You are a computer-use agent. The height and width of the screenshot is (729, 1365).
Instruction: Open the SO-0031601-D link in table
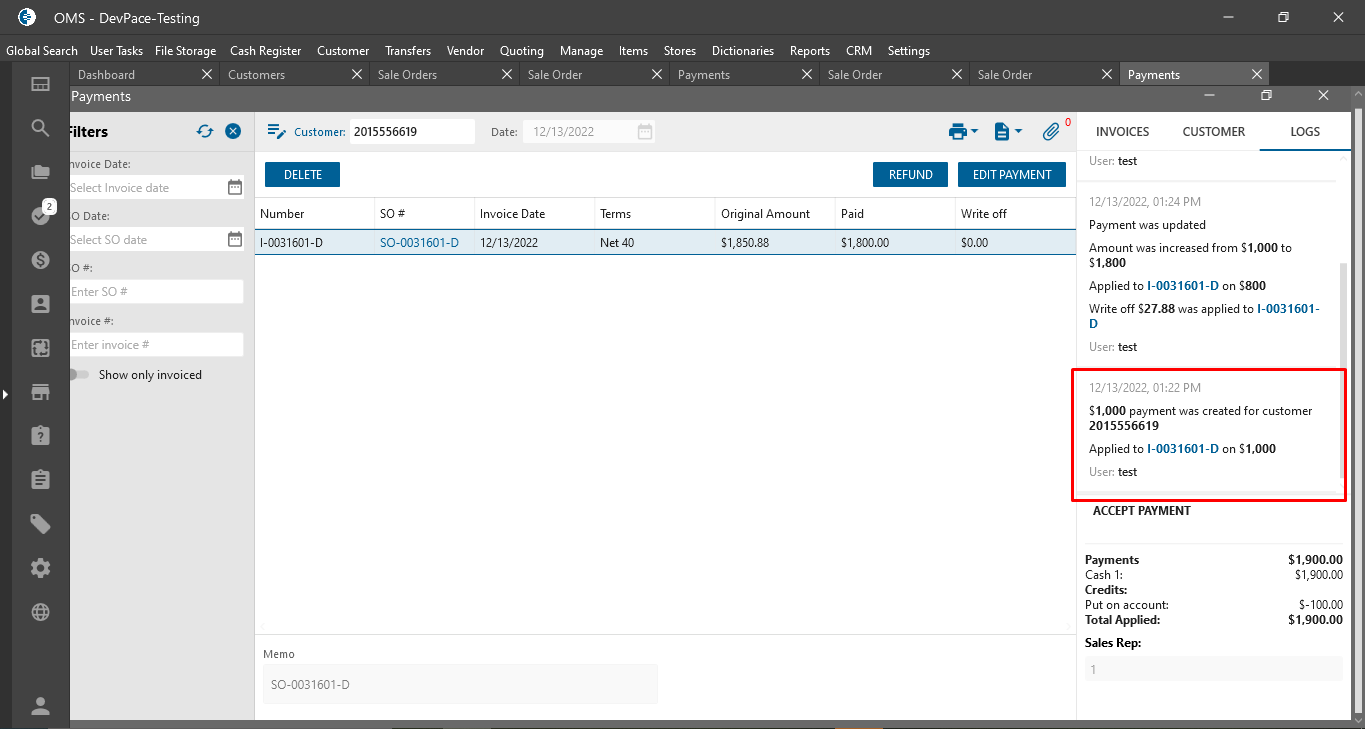coord(419,243)
